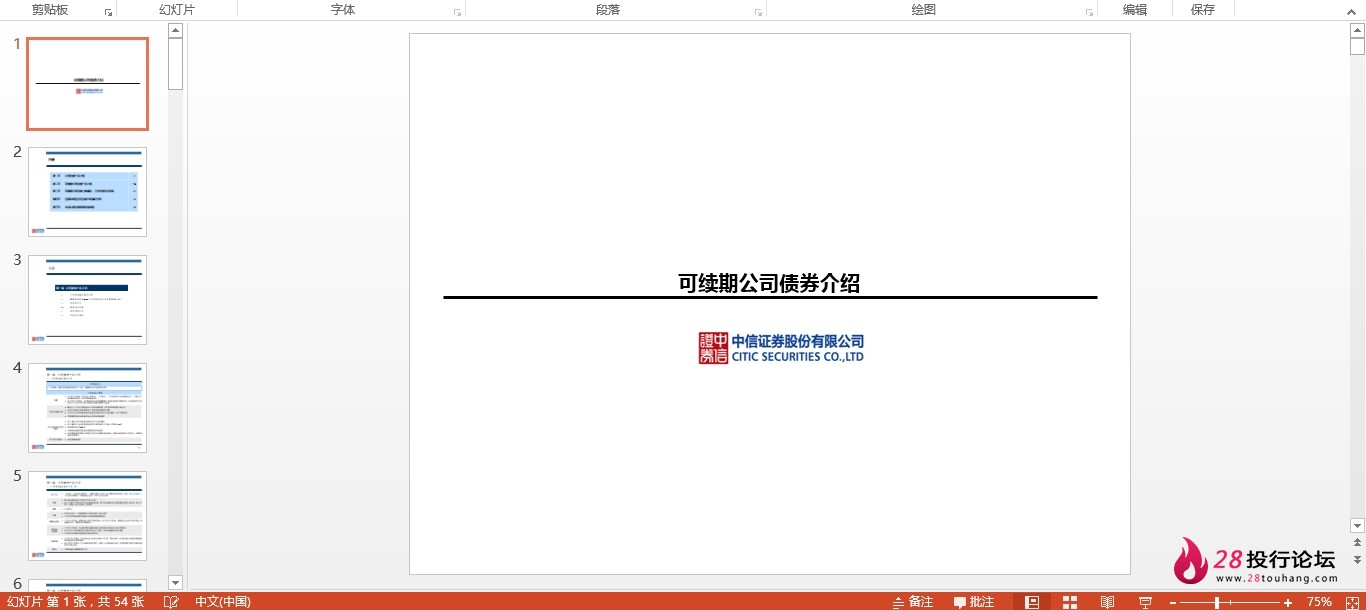Select slide 4 thumbnail

pyautogui.click(x=88, y=408)
